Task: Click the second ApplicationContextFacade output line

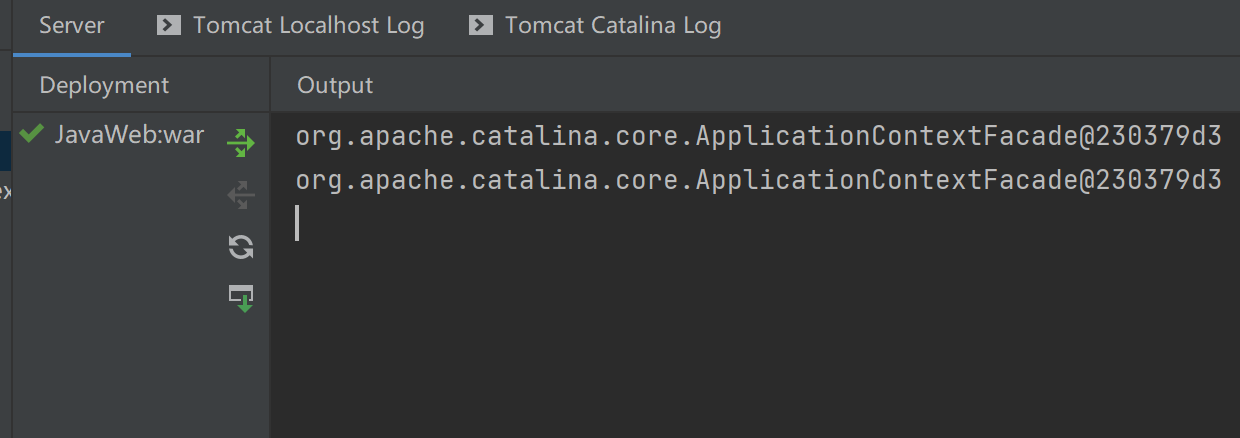Action: tap(759, 180)
